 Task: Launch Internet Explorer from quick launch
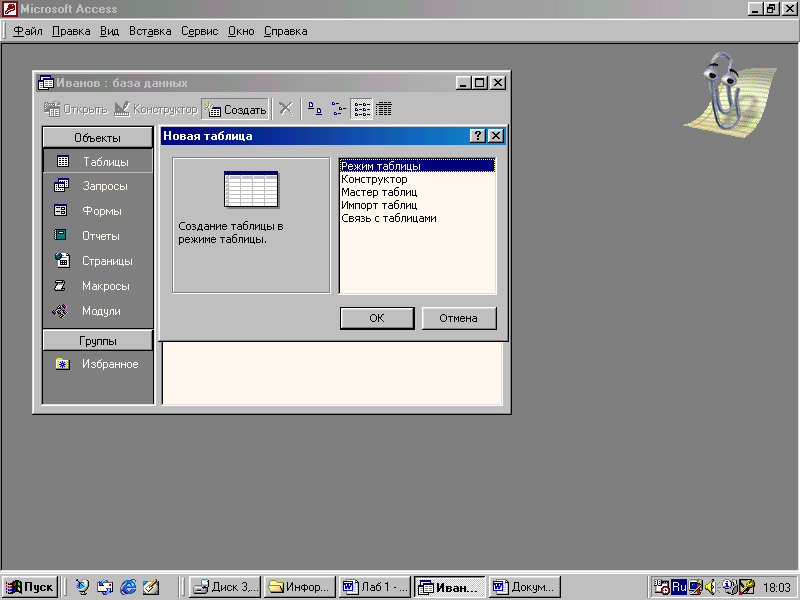[128, 587]
